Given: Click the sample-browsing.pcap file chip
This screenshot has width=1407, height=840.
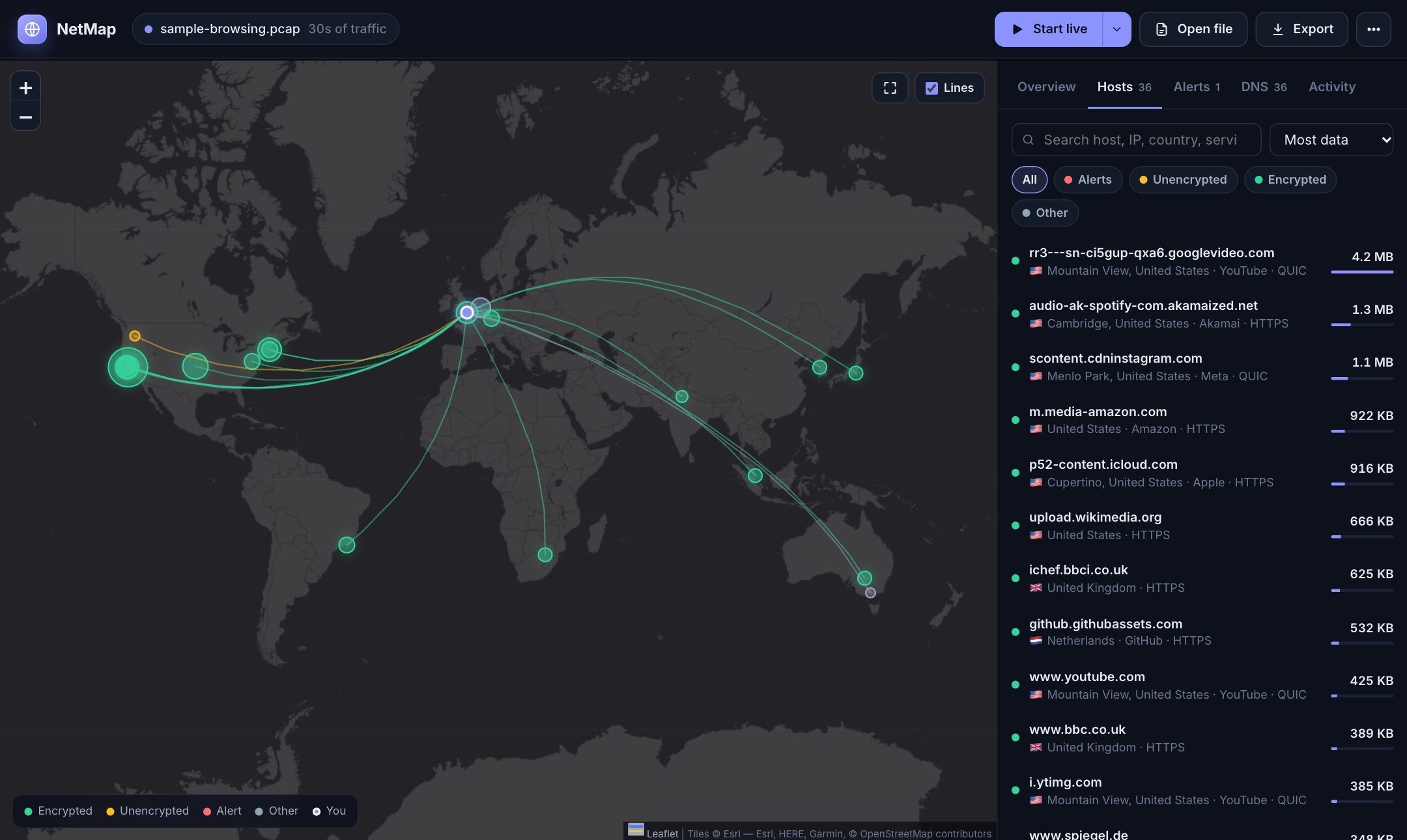Looking at the screenshot, I should point(265,29).
